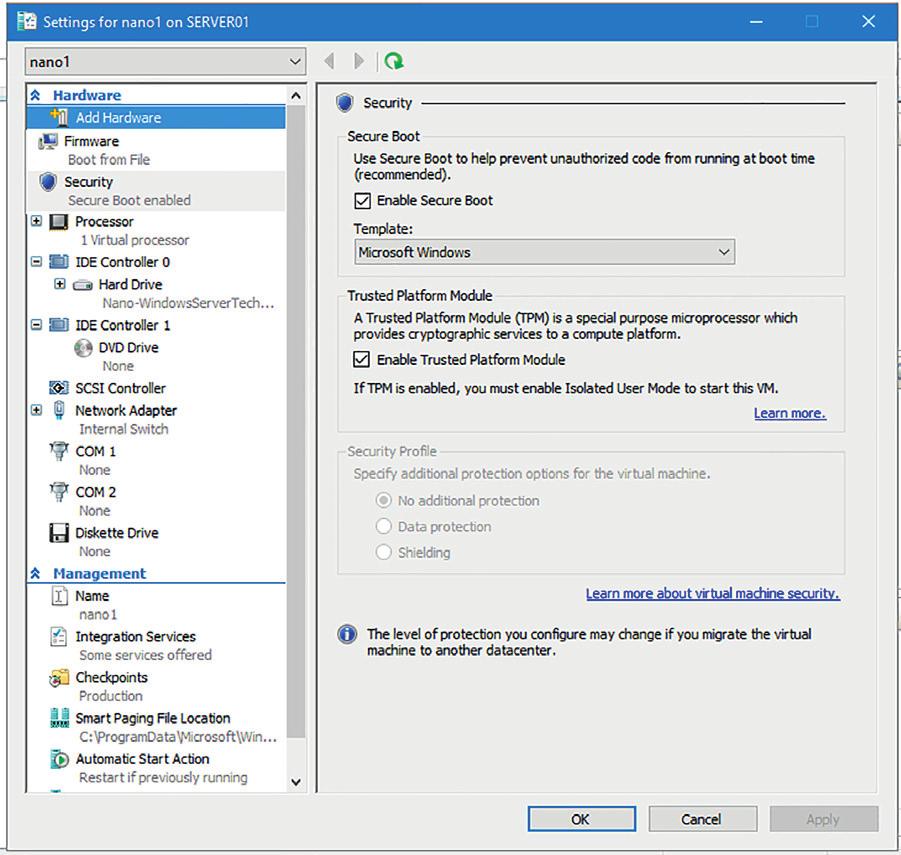Select the SCSI Controller entry
Viewport: 901px width, 855px height.
[156, 388]
